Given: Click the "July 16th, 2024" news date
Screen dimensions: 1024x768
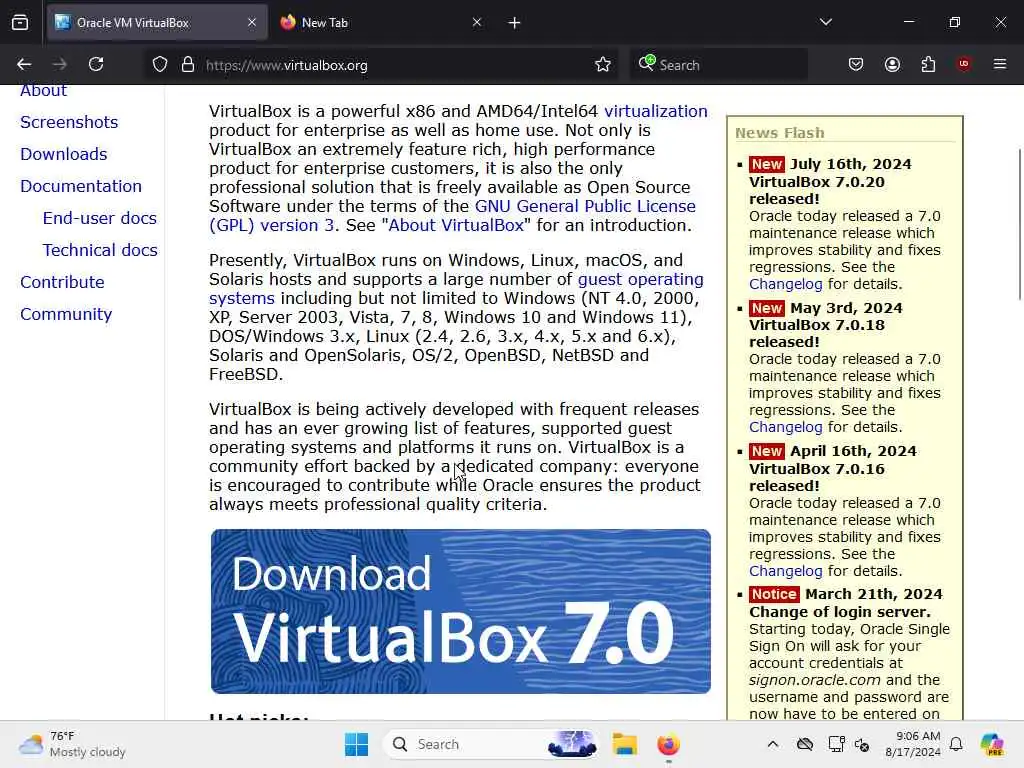Looking at the screenshot, I should pos(851,164).
